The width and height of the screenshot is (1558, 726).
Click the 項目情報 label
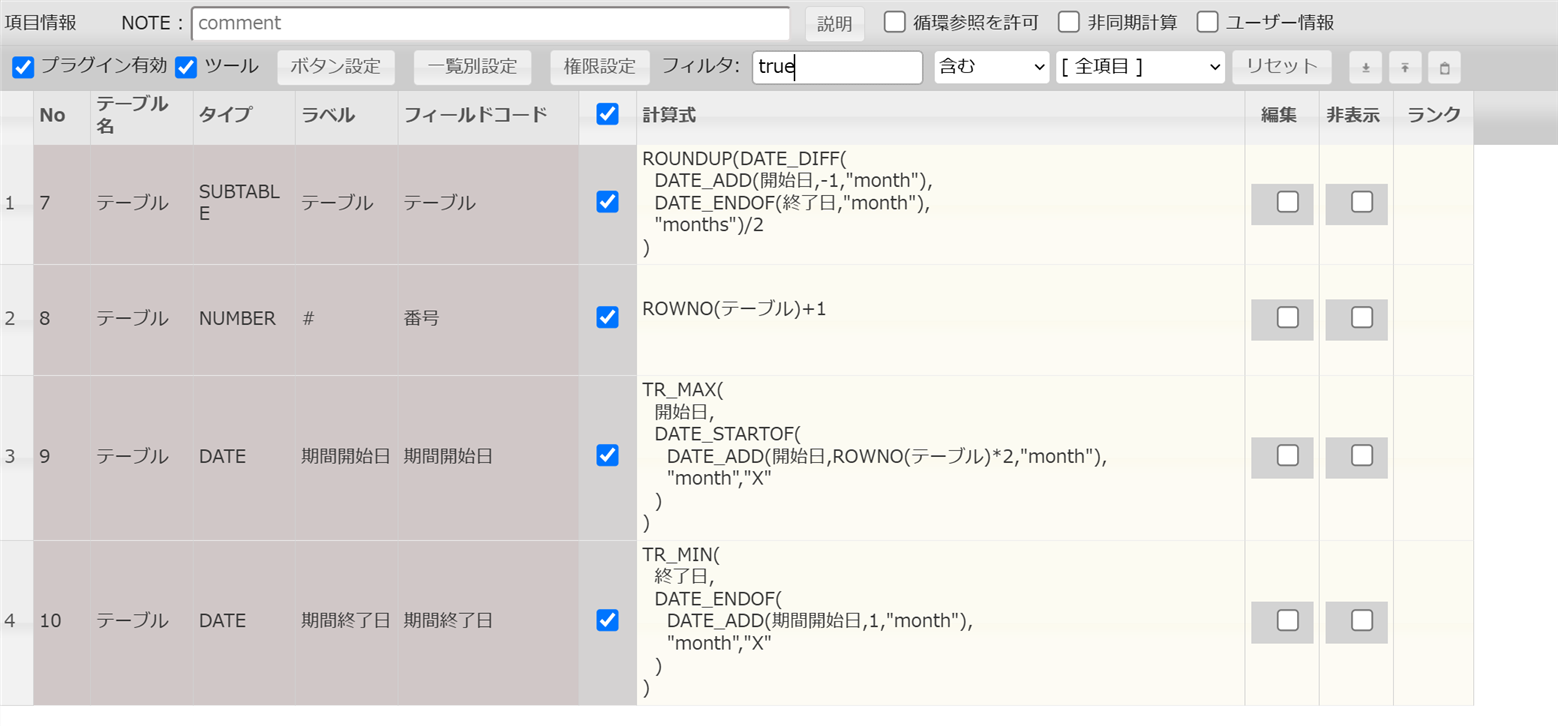pos(41,22)
